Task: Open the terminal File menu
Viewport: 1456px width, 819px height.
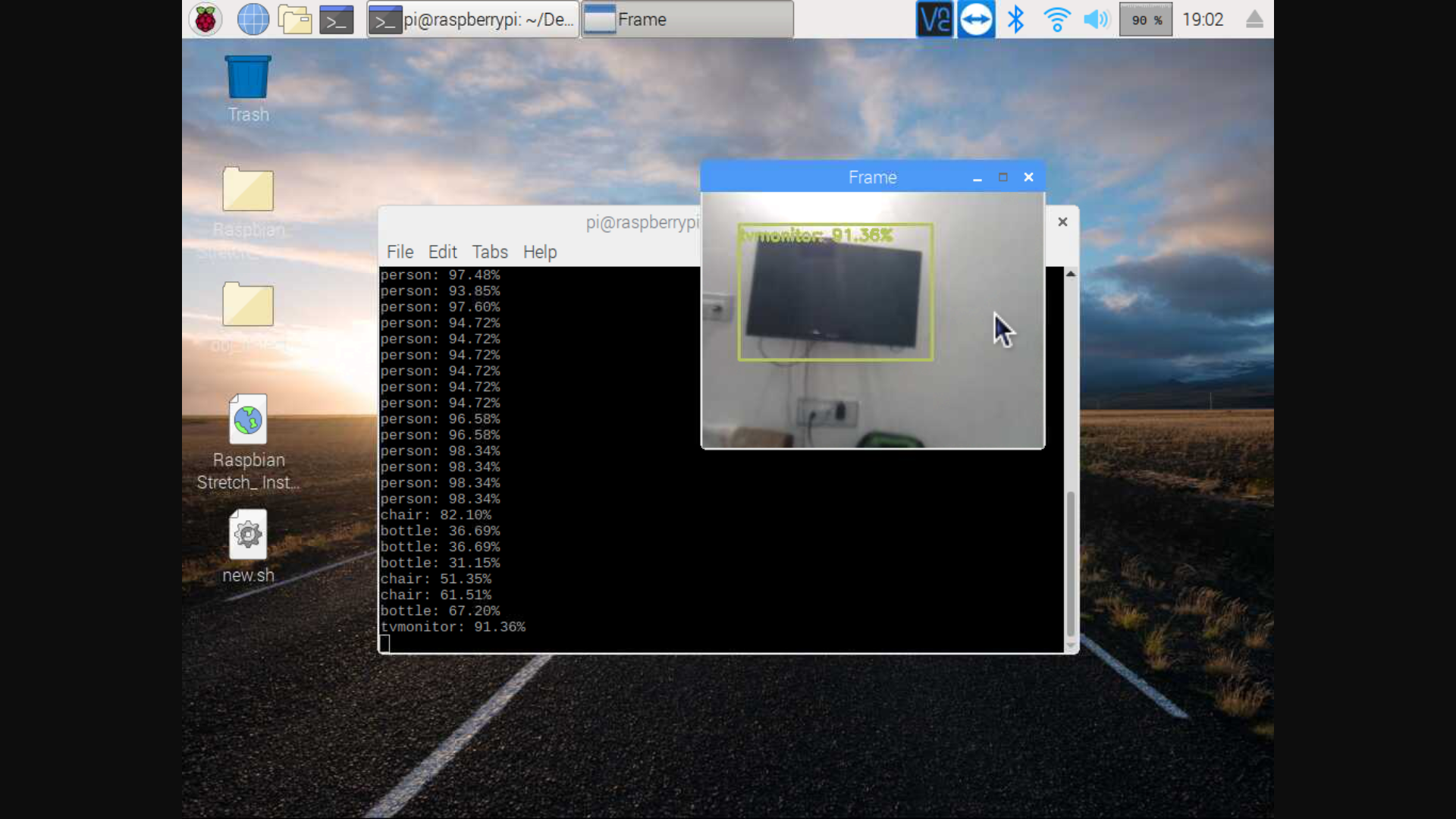Action: 400,252
